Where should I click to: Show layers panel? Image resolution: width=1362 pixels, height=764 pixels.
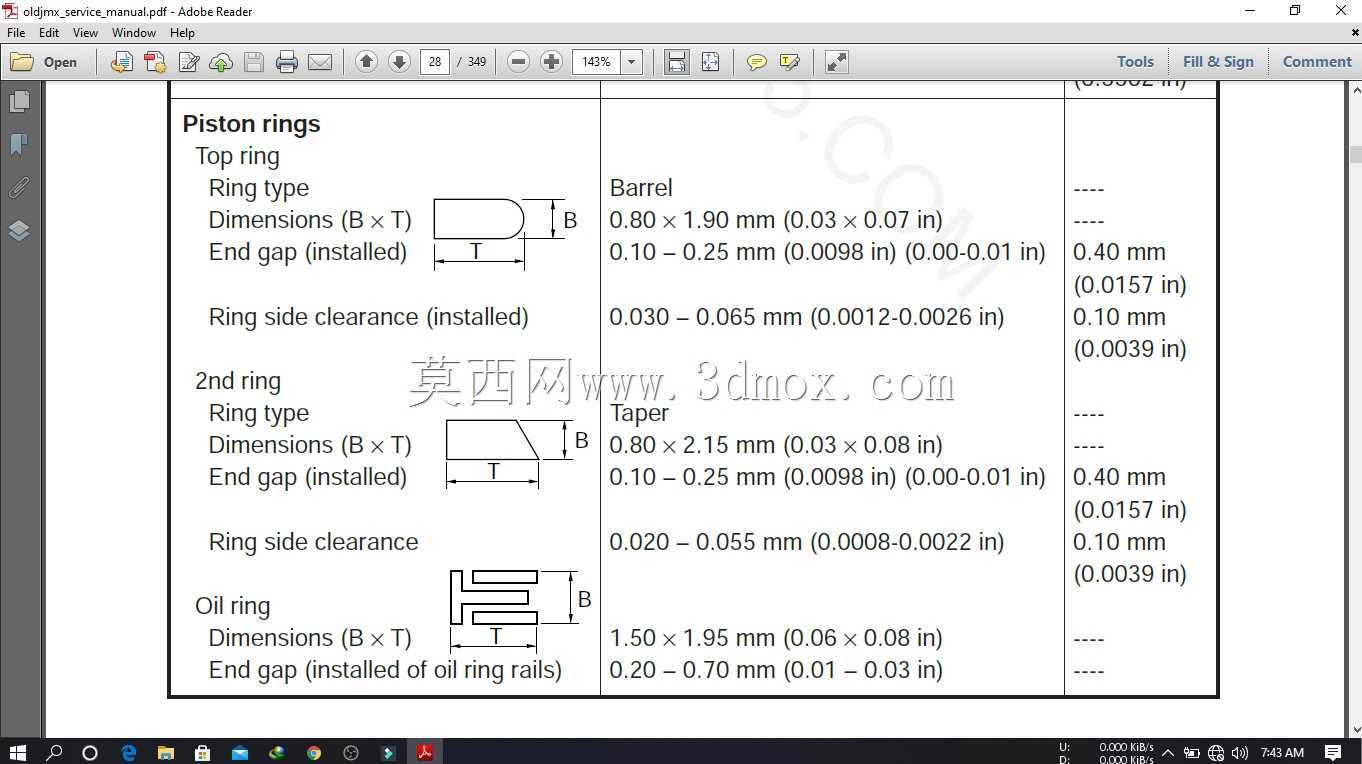pyautogui.click(x=19, y=231)
